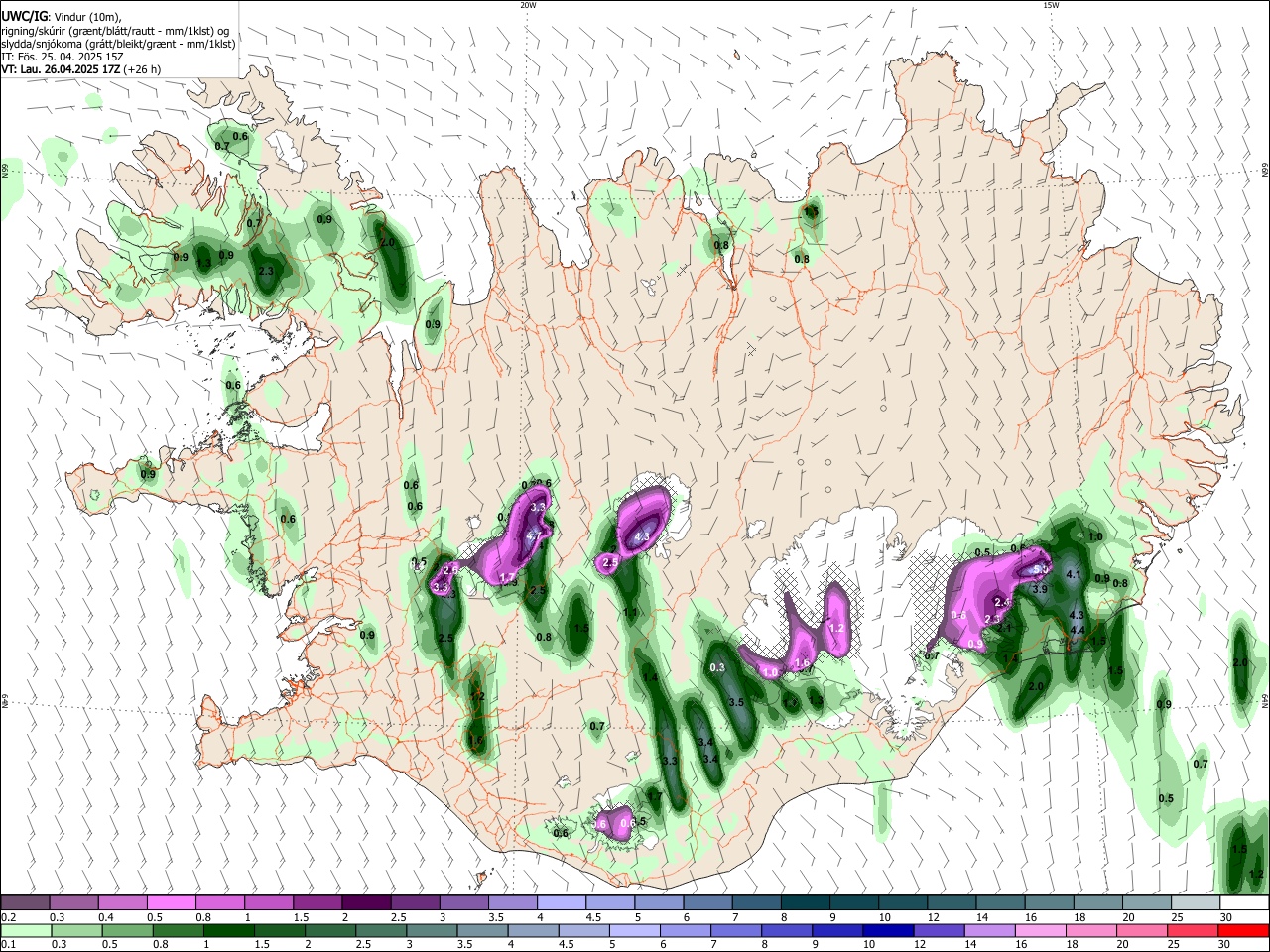Click the 'IT: Fös. 25. 04. 2025 15Z' line
This screenshot has height=952, width=1270.
[62, 57]
